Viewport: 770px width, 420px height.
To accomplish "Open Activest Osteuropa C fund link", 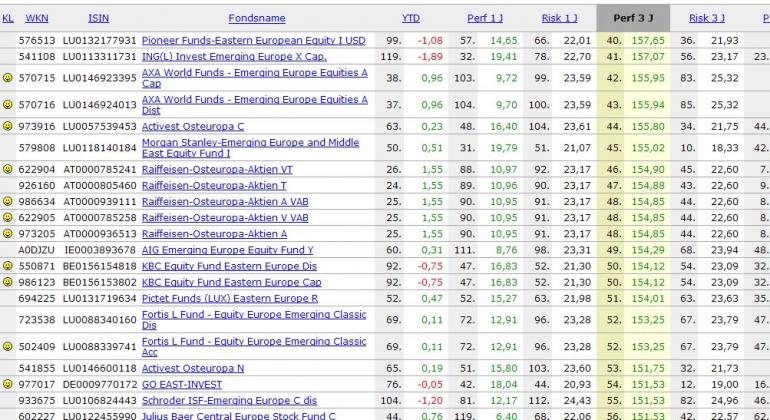I will point(193,126).
